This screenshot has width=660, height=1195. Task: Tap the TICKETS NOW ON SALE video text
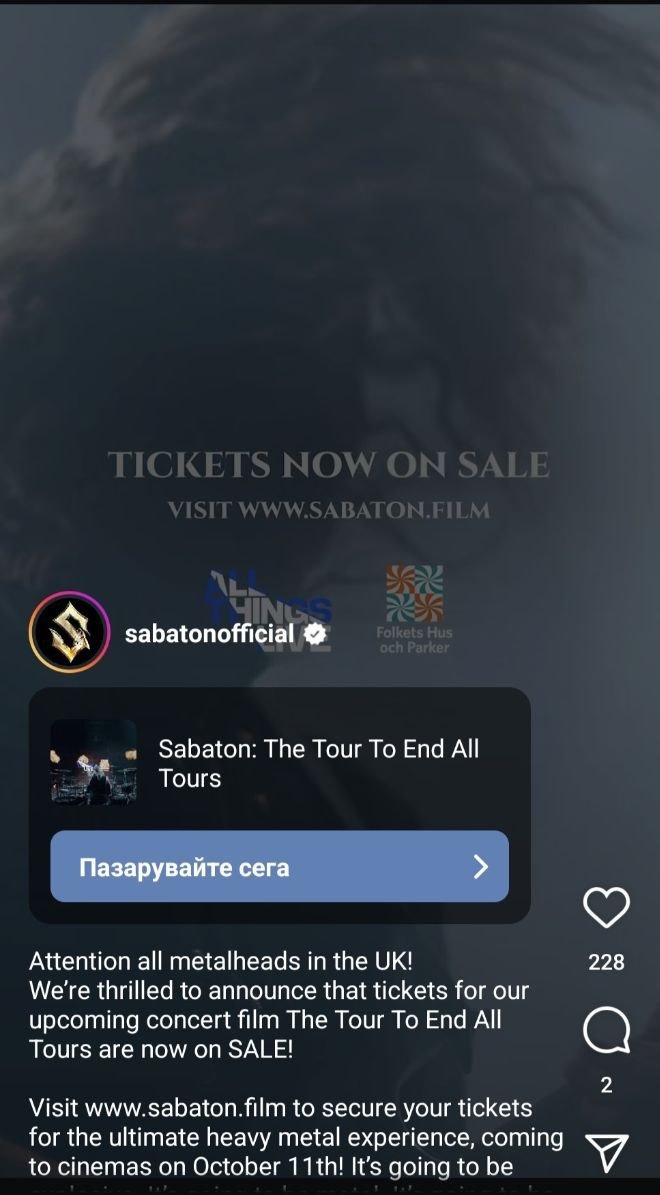328,464
